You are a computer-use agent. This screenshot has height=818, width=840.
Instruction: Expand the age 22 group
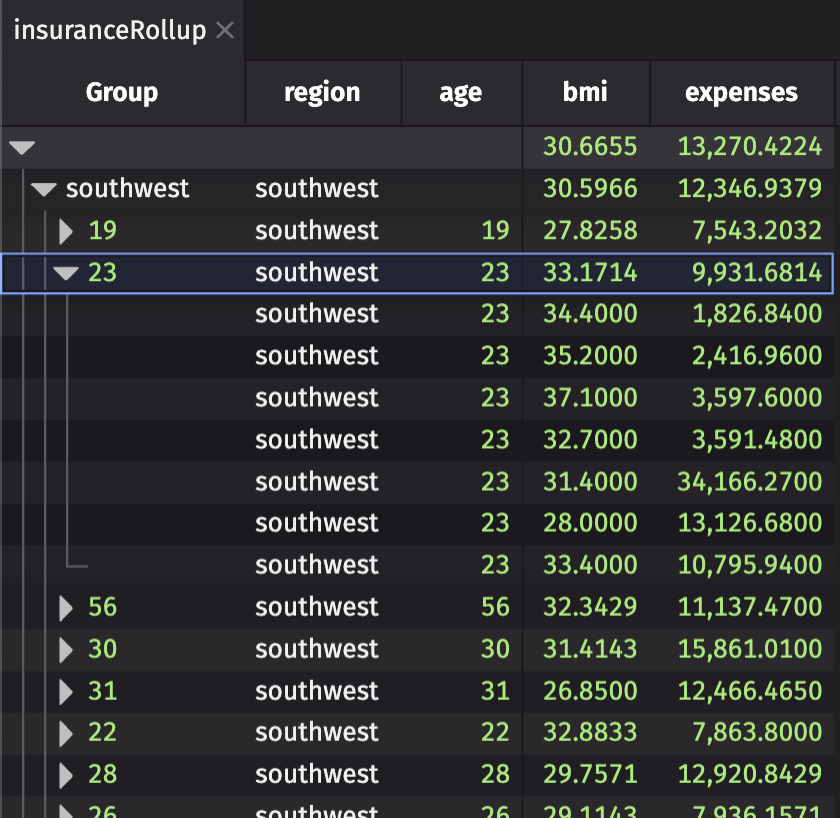66,732
